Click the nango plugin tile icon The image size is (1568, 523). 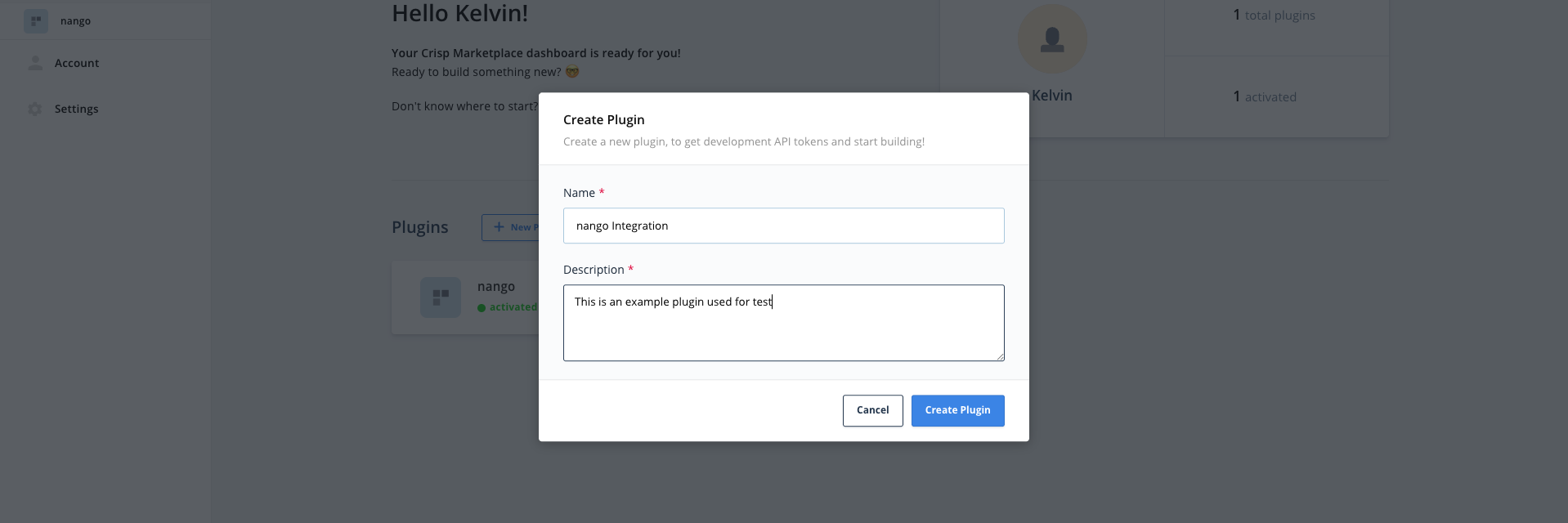click(x=441, y=297)
